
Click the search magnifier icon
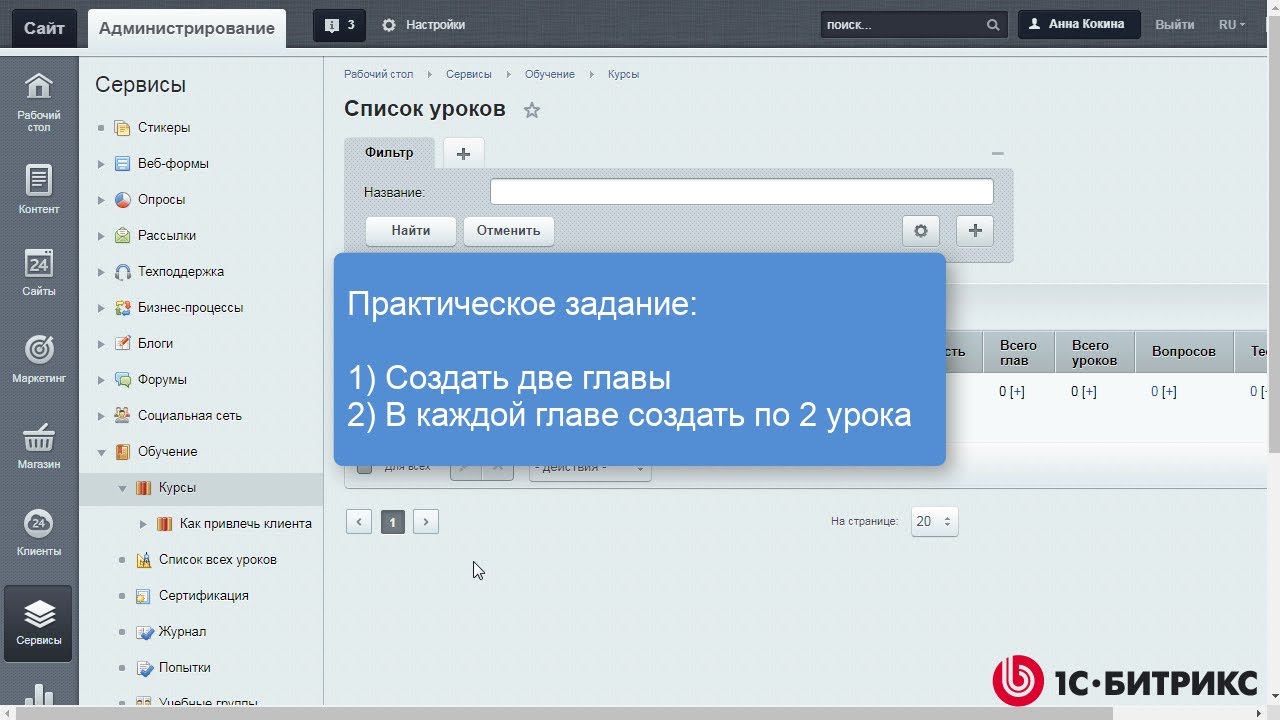pyautogui.click(x=993, y=25)
